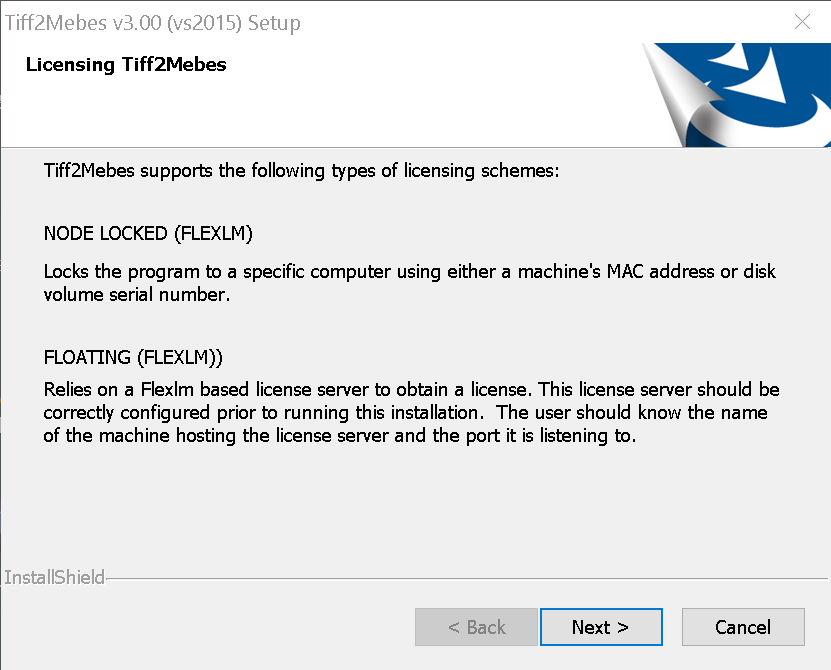Cancel the Tiff2Mebes setup
831x670 pixels.
tap(743, 627)
